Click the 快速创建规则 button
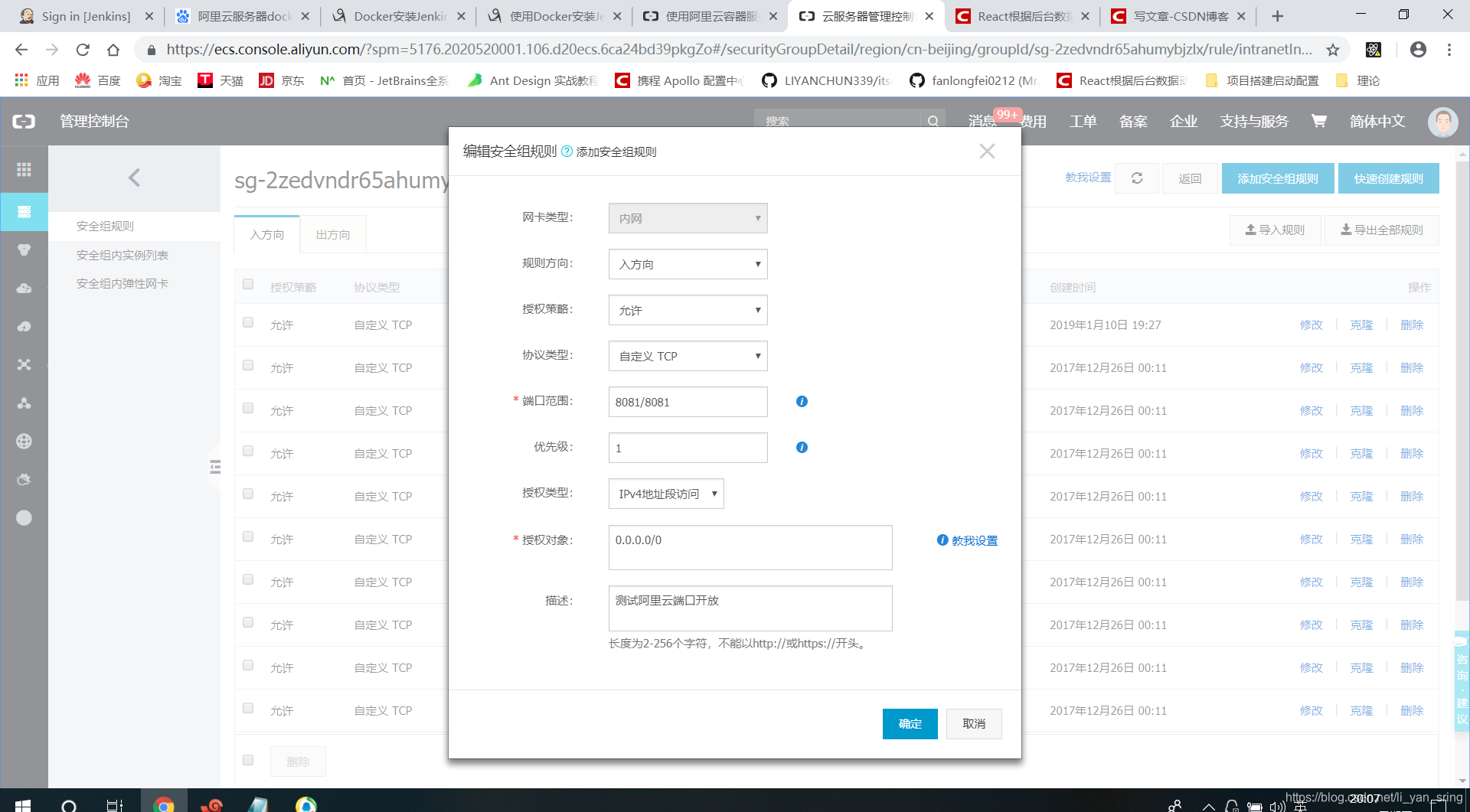Image resolution: width=1470 pixels, height=812 pixels. 1388,178
